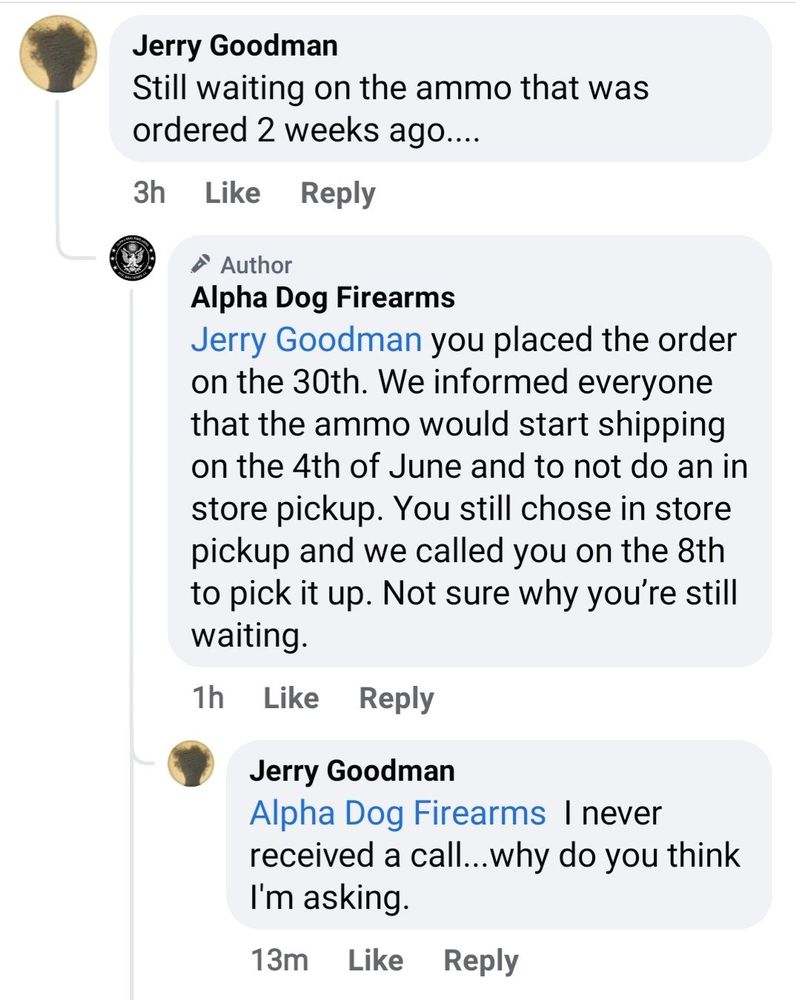
Task: Click the 1h timestamp under the store's reply
Action: (208, 698)
